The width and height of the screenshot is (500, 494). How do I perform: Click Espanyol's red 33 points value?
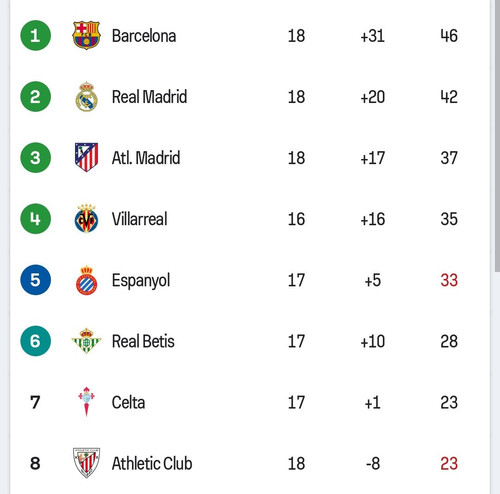coord(449,280)
